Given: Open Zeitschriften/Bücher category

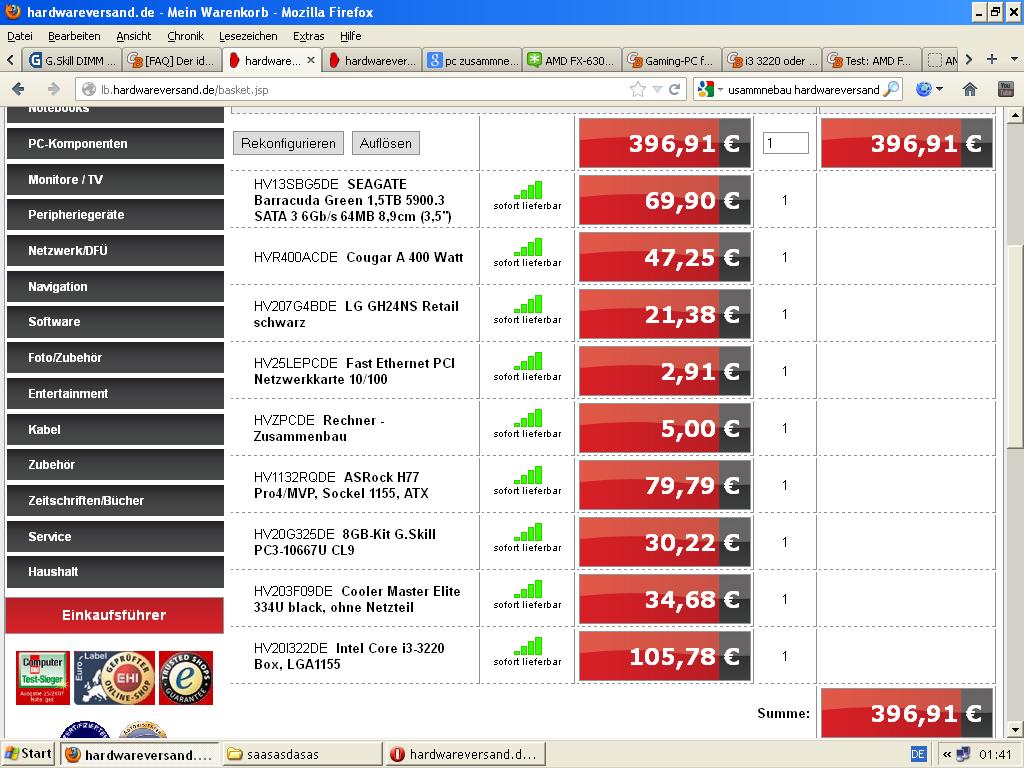Looking at the screenshot, I should (x=115, y=501).
